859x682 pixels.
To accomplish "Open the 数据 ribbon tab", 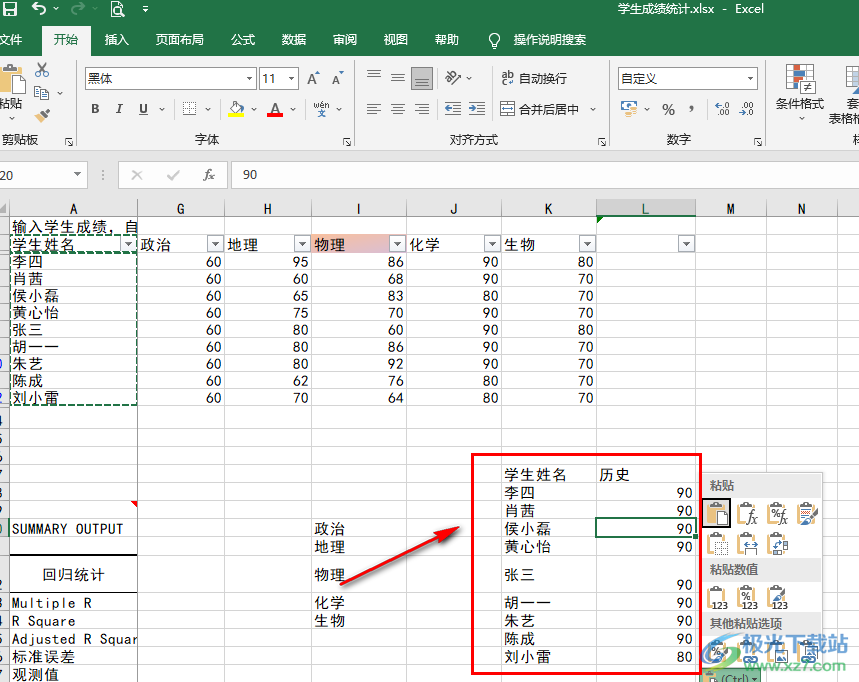I will [294, 39].
